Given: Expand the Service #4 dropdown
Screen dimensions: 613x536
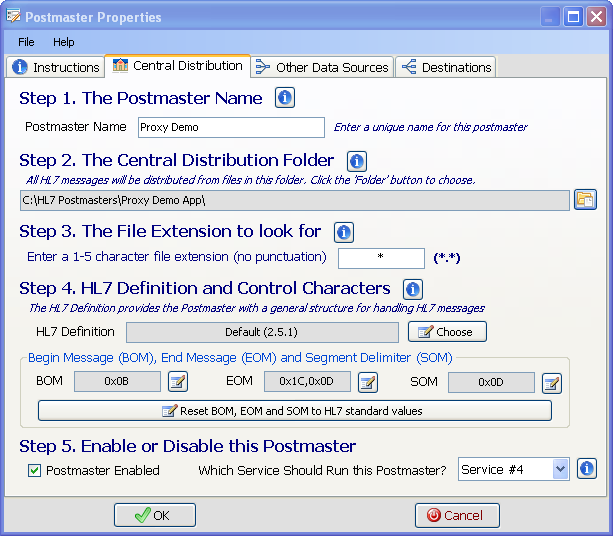Looking at the screenshot, I should coord(559,469).
